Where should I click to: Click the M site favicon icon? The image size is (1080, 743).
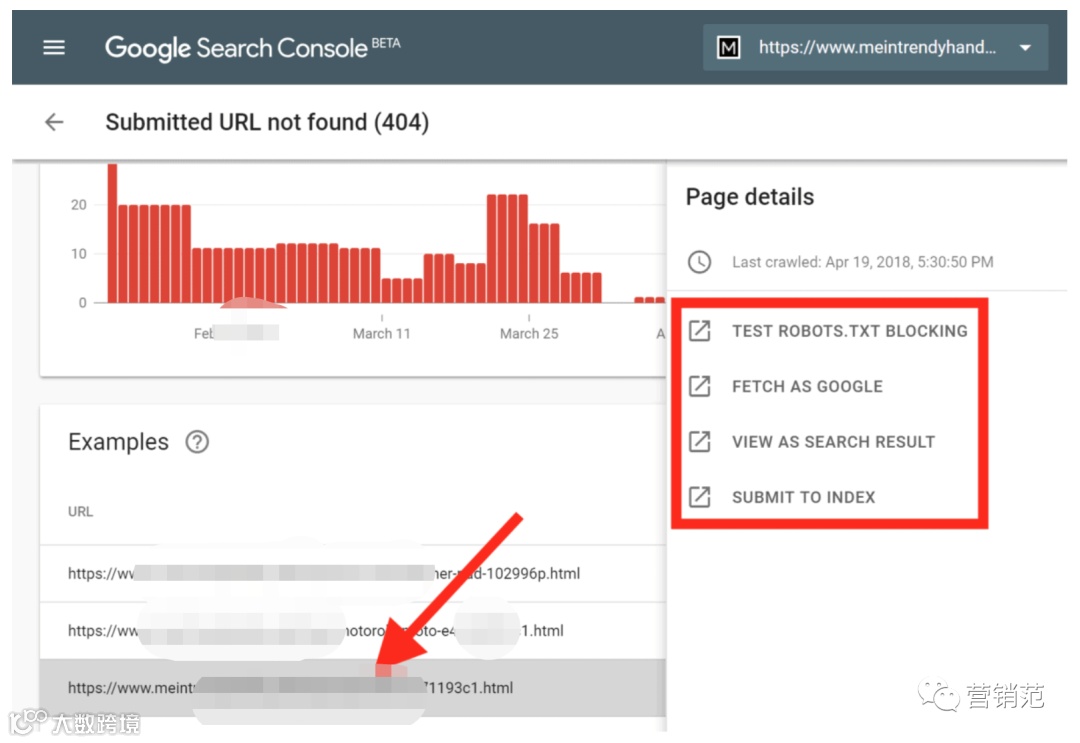(x=729, y=48)
